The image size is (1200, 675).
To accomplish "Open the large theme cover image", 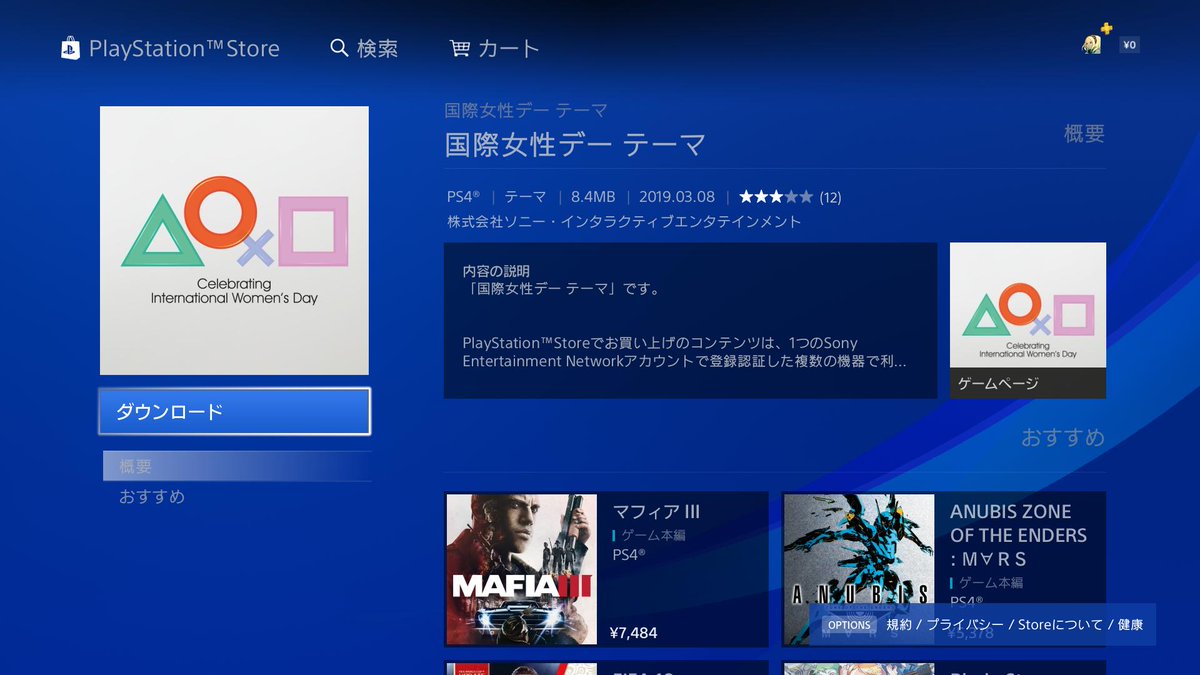I will pos(234,240).
